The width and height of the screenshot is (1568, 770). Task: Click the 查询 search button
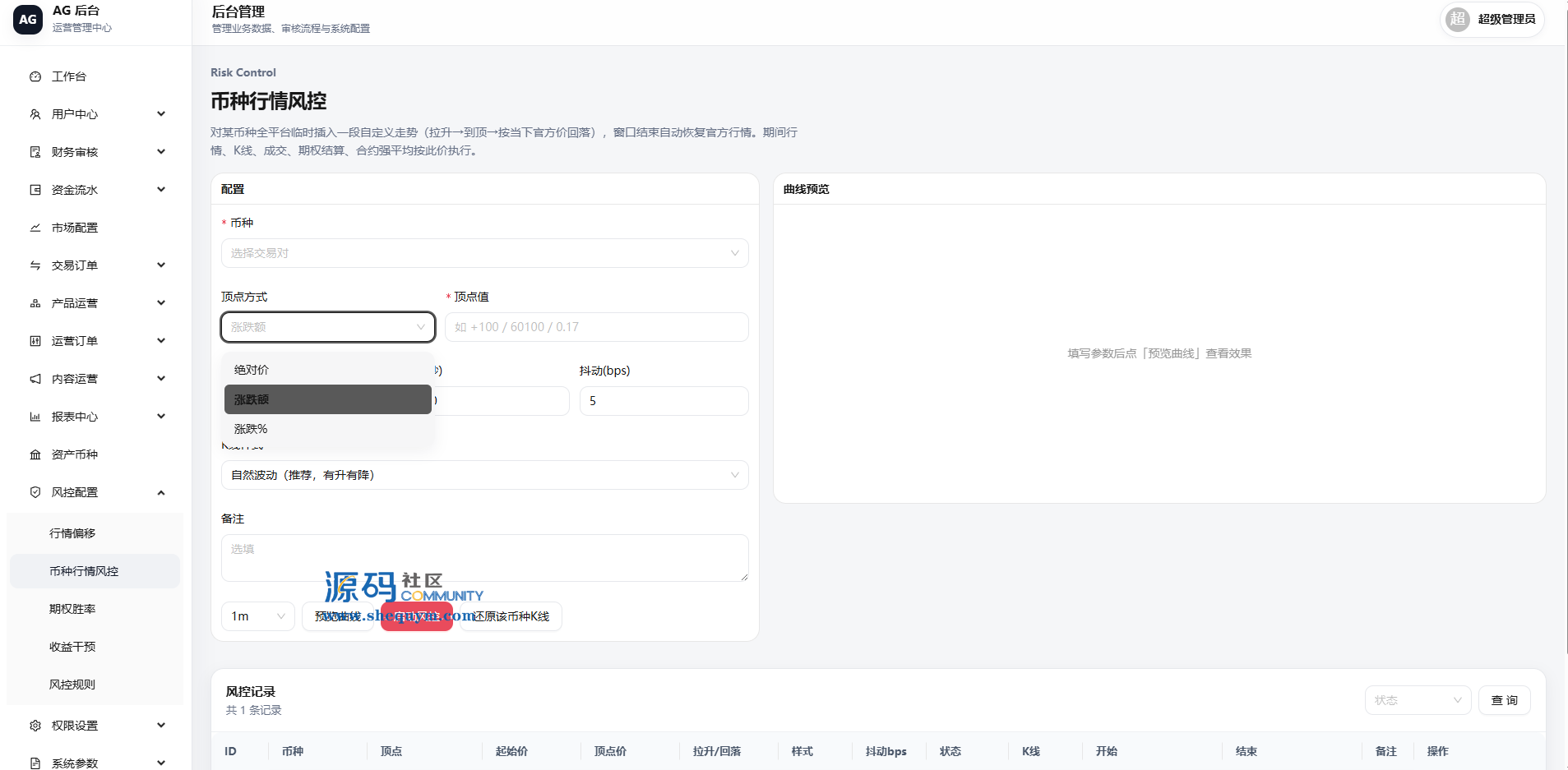click(1505, 700)
